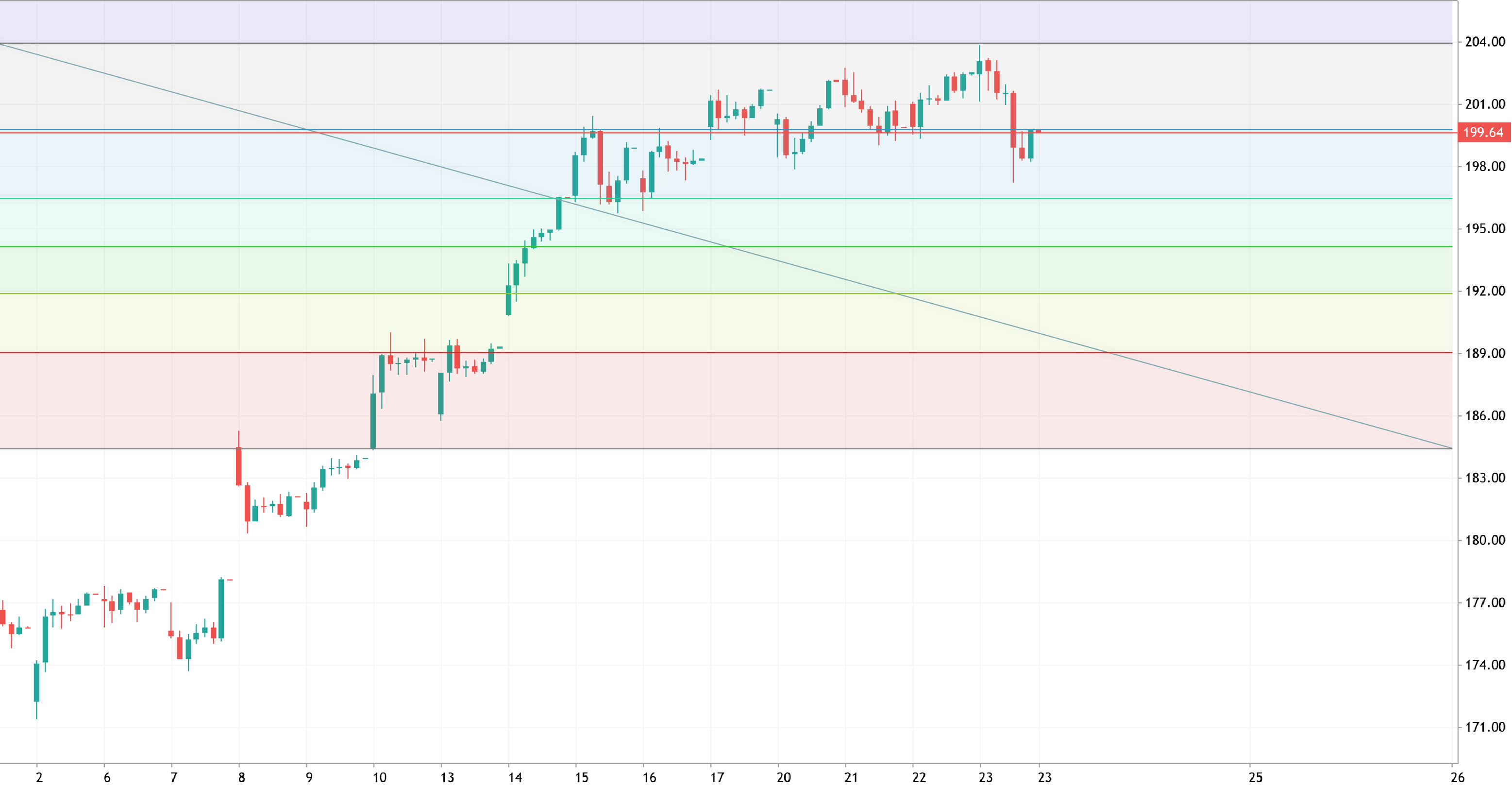The width and height of the screenshot is (1512, 789).
Task: Click date label 6 on time axis
Action: [107, 777]
